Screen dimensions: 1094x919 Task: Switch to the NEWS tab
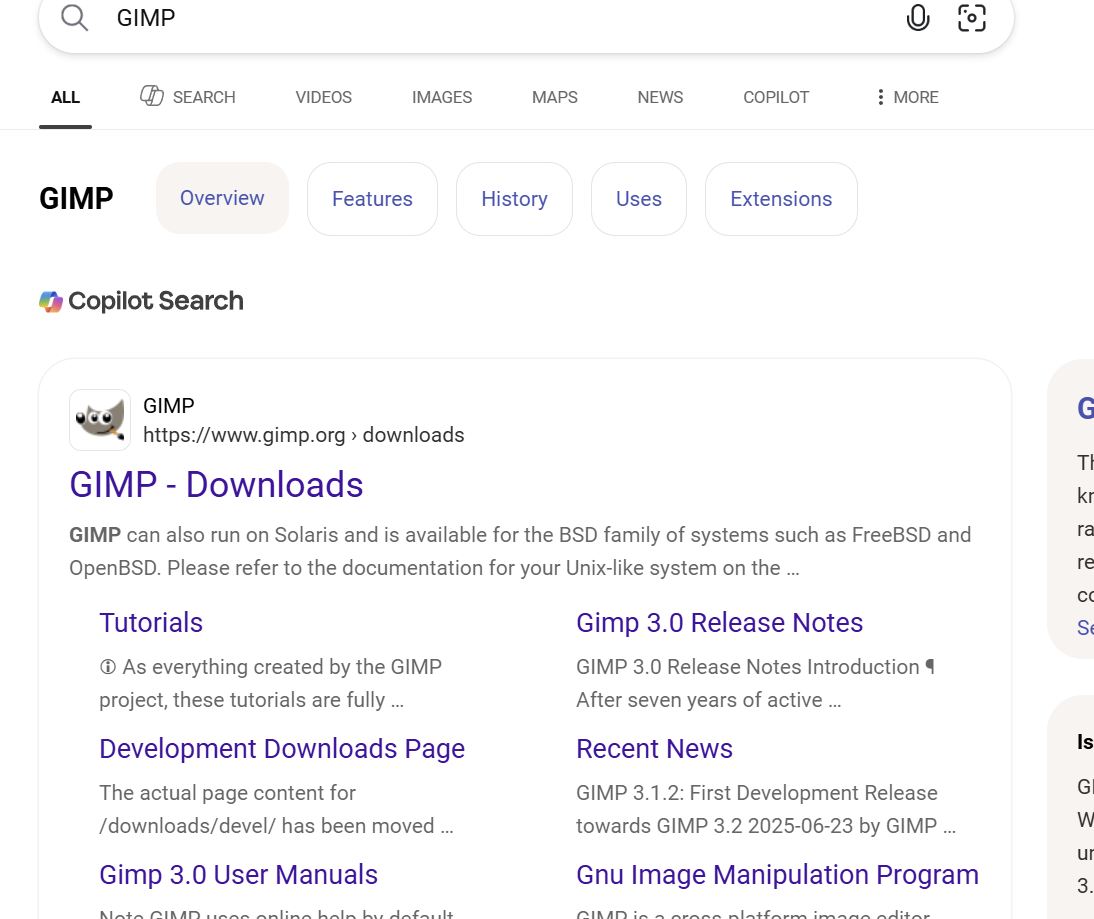pyautogui.click(x=659, y=97)
